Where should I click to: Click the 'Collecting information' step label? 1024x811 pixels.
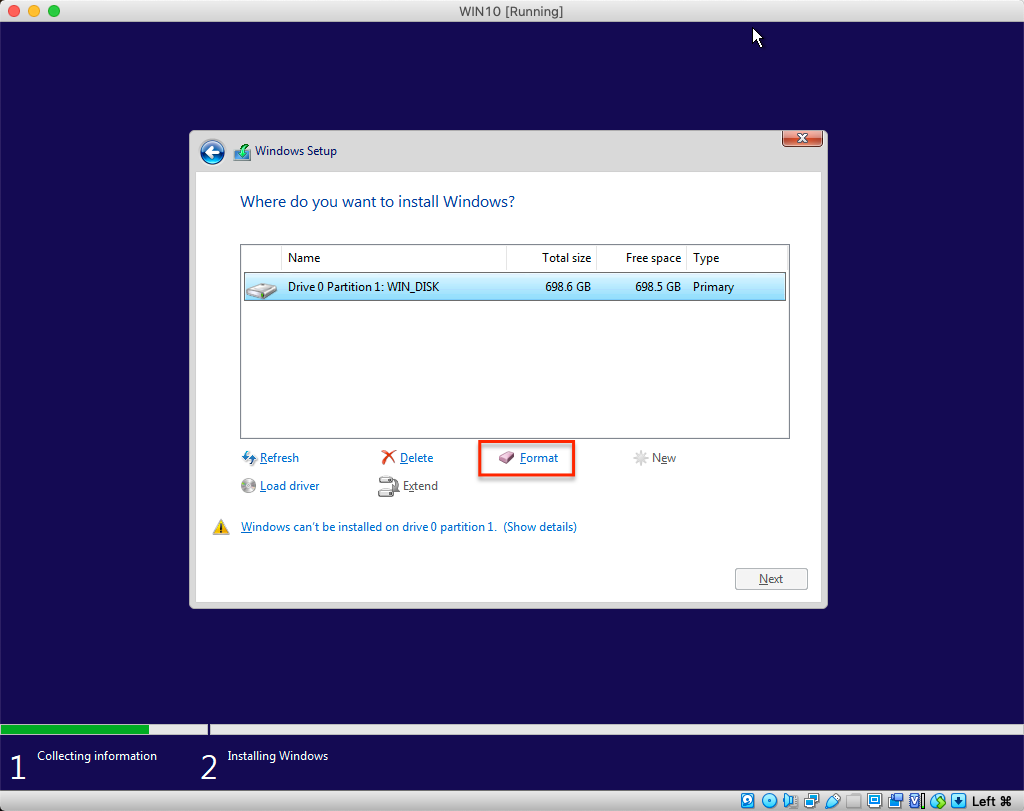[97, 755]
